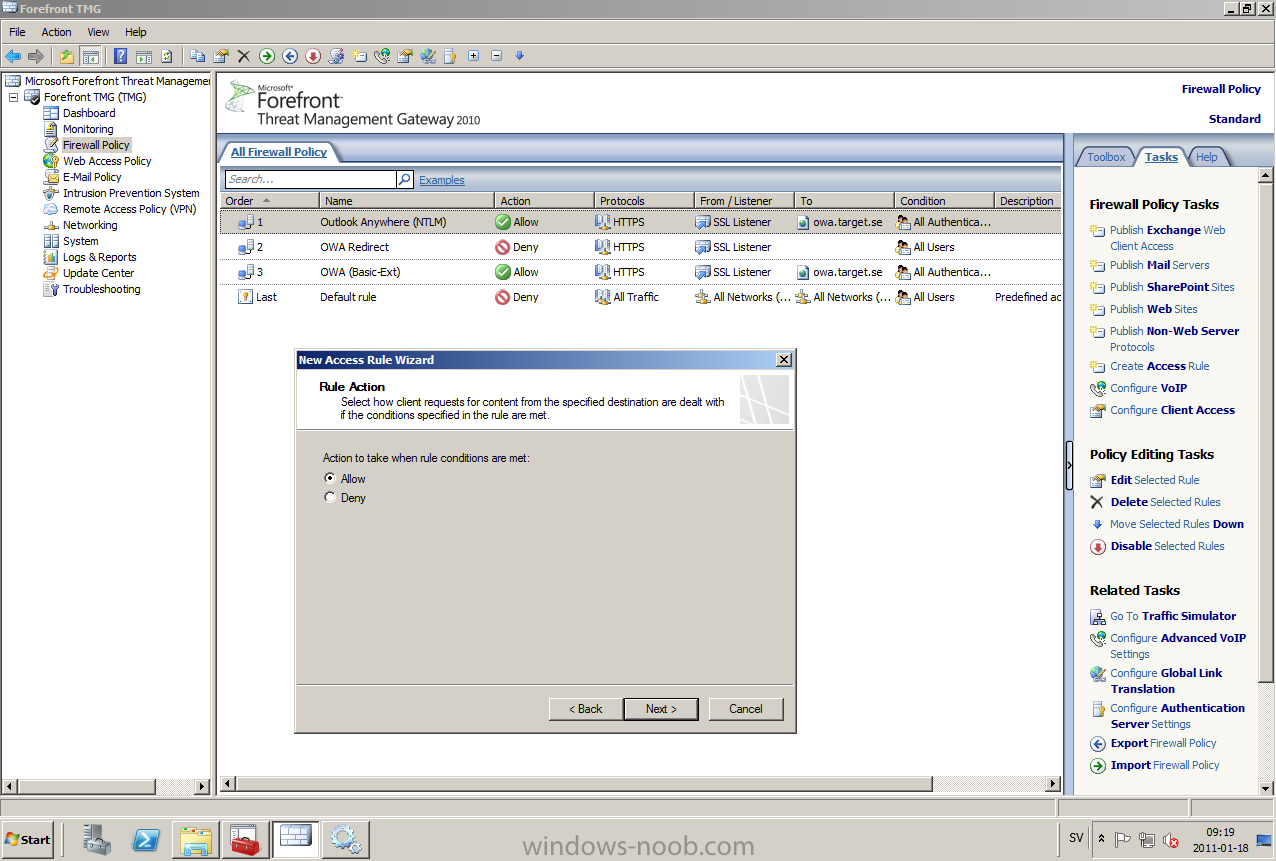Screen dimensions: 1276x861
Task: Select the Deny radio button
Action: [330, 498]
